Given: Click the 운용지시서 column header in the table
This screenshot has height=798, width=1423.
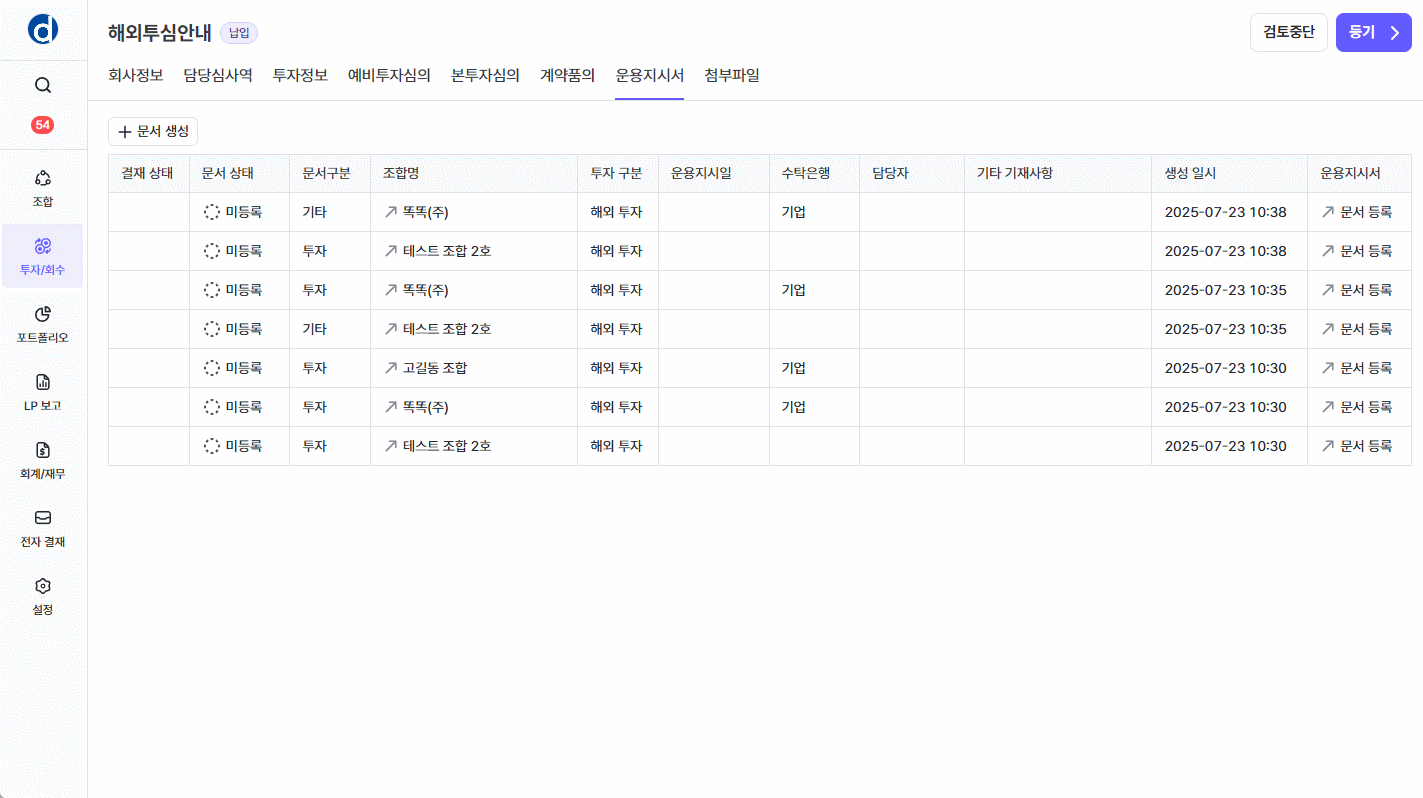Looking at the screenshot, I should click(x=1359, y=173).
